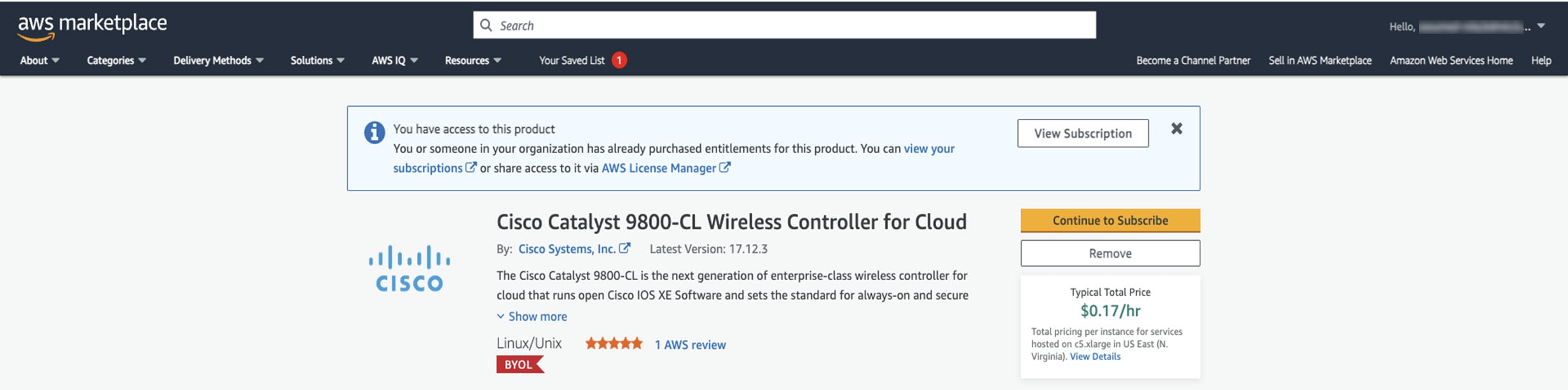Viewport: 1568px width, 390px height.
Task: Click 'You have access to this product' text
Action: (x=474, y=129)
